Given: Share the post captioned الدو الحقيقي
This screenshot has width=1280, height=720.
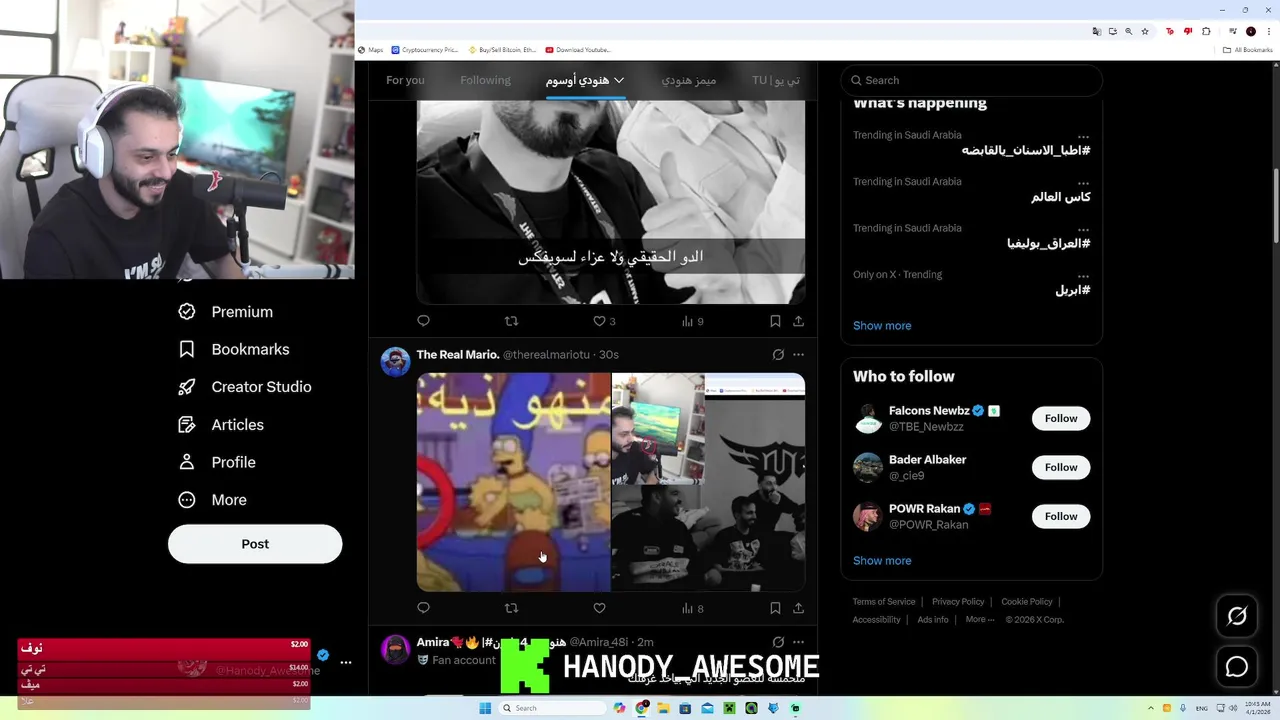Looking at the screenshot, I should point(798,321).
